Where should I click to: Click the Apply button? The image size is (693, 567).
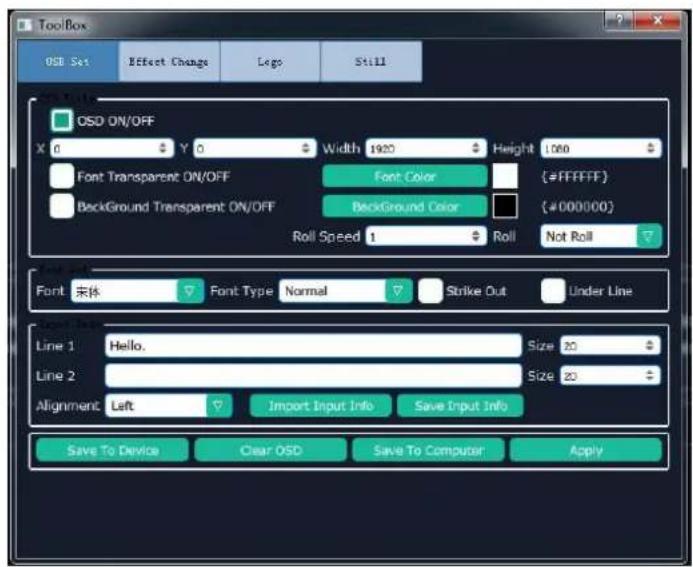(x=586, y=450)
